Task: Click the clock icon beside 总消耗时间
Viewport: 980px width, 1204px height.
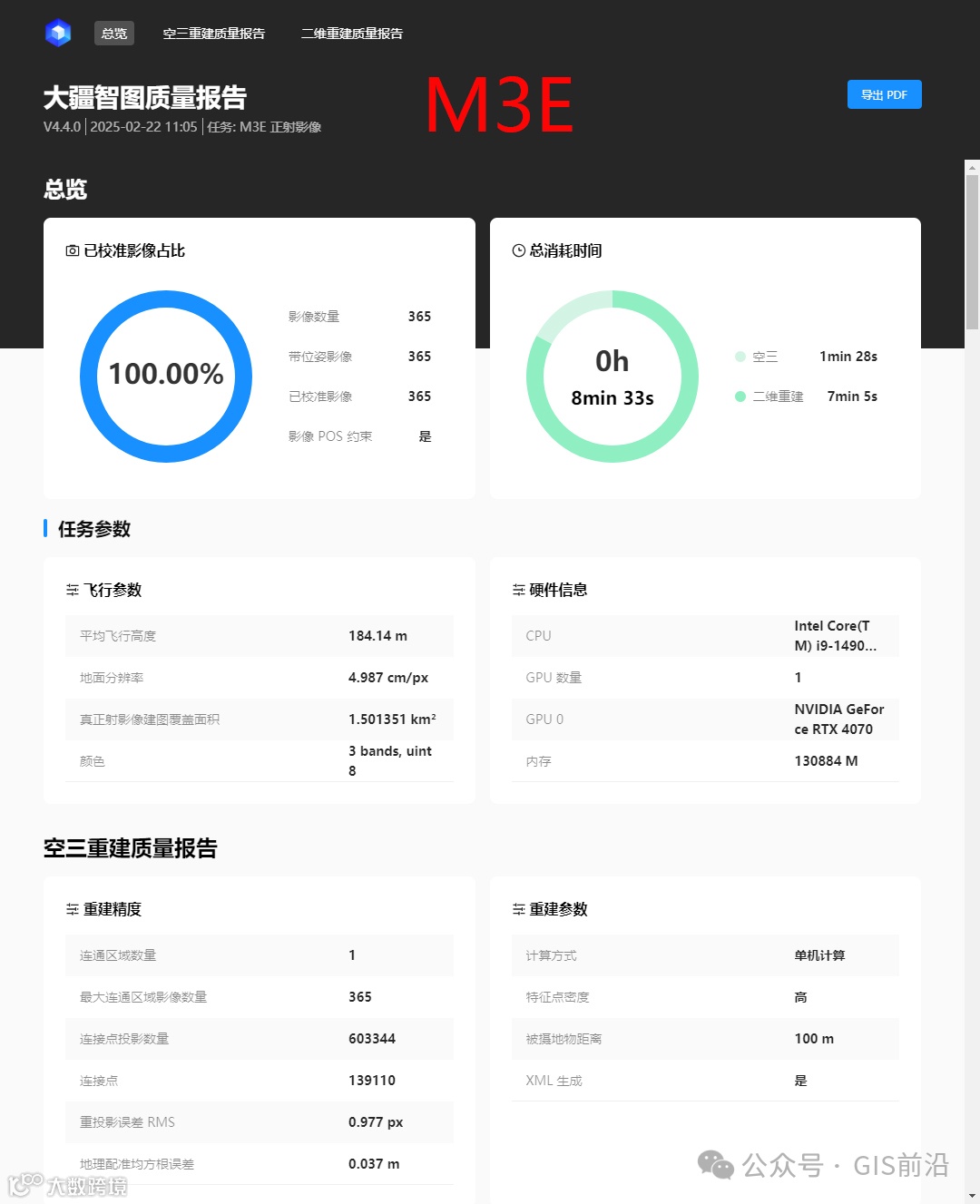Action: pos(517,250)
